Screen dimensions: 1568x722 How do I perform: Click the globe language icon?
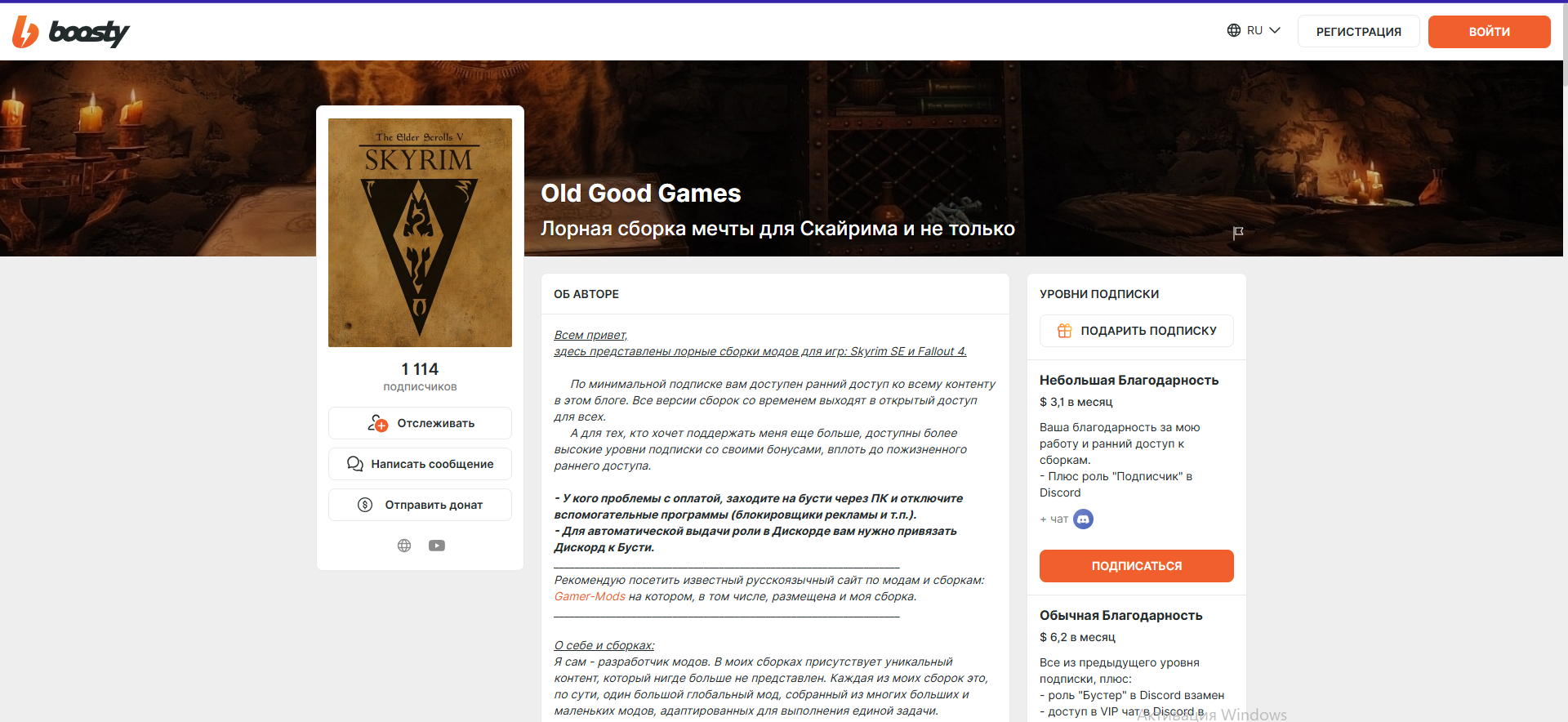[1234, 30]
